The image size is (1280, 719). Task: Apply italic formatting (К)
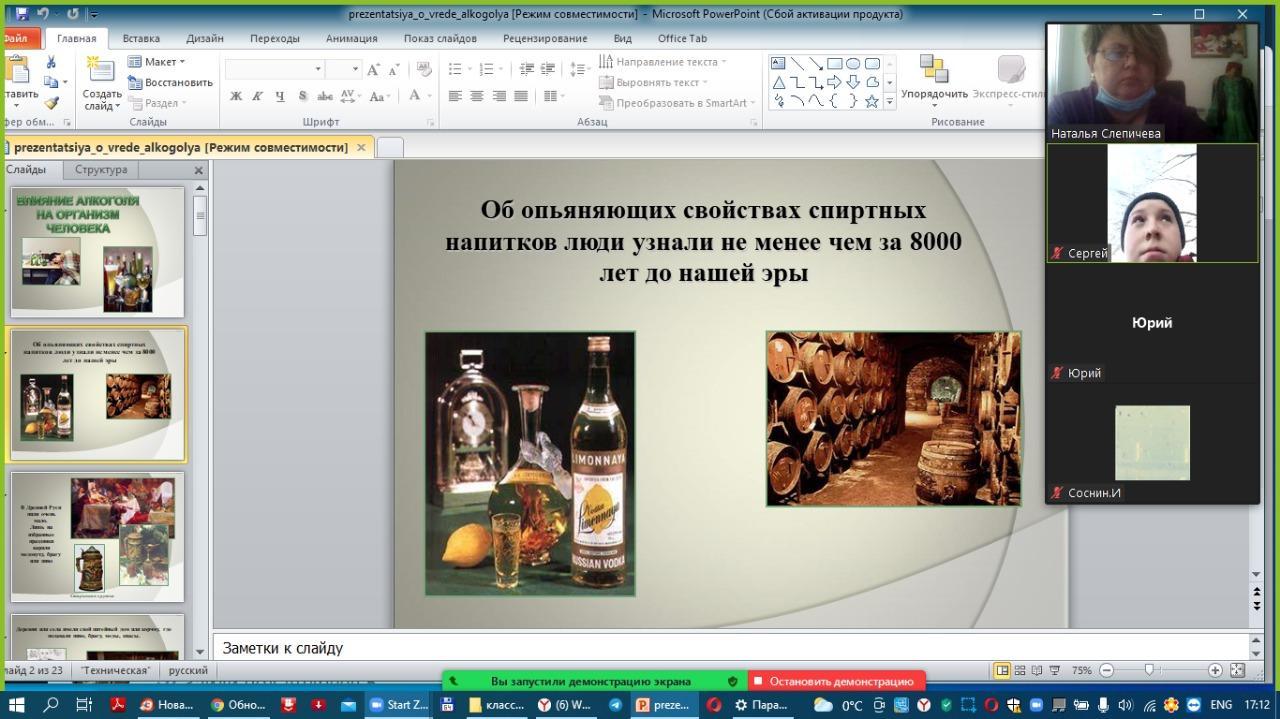[x=257, y=97]
